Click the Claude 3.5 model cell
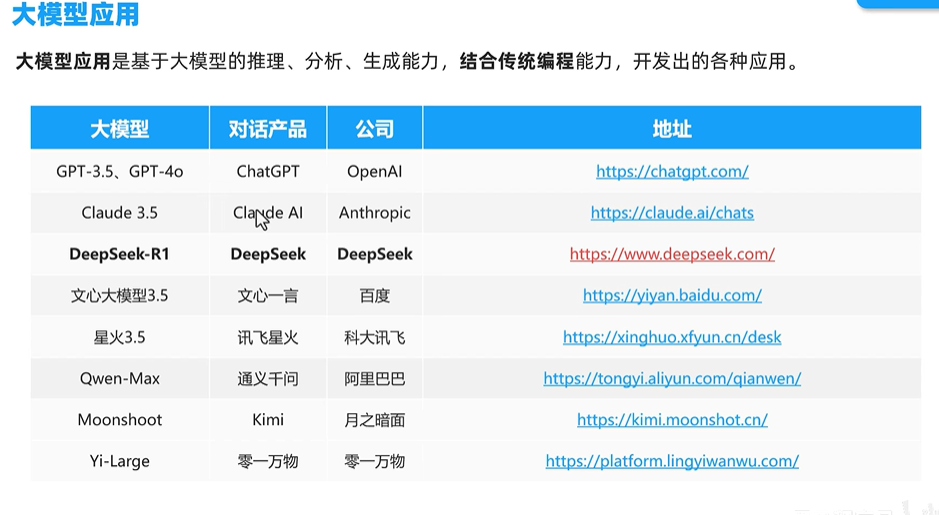Image resolution: width=939 pixels, height=515 pixels. point(120,213)
